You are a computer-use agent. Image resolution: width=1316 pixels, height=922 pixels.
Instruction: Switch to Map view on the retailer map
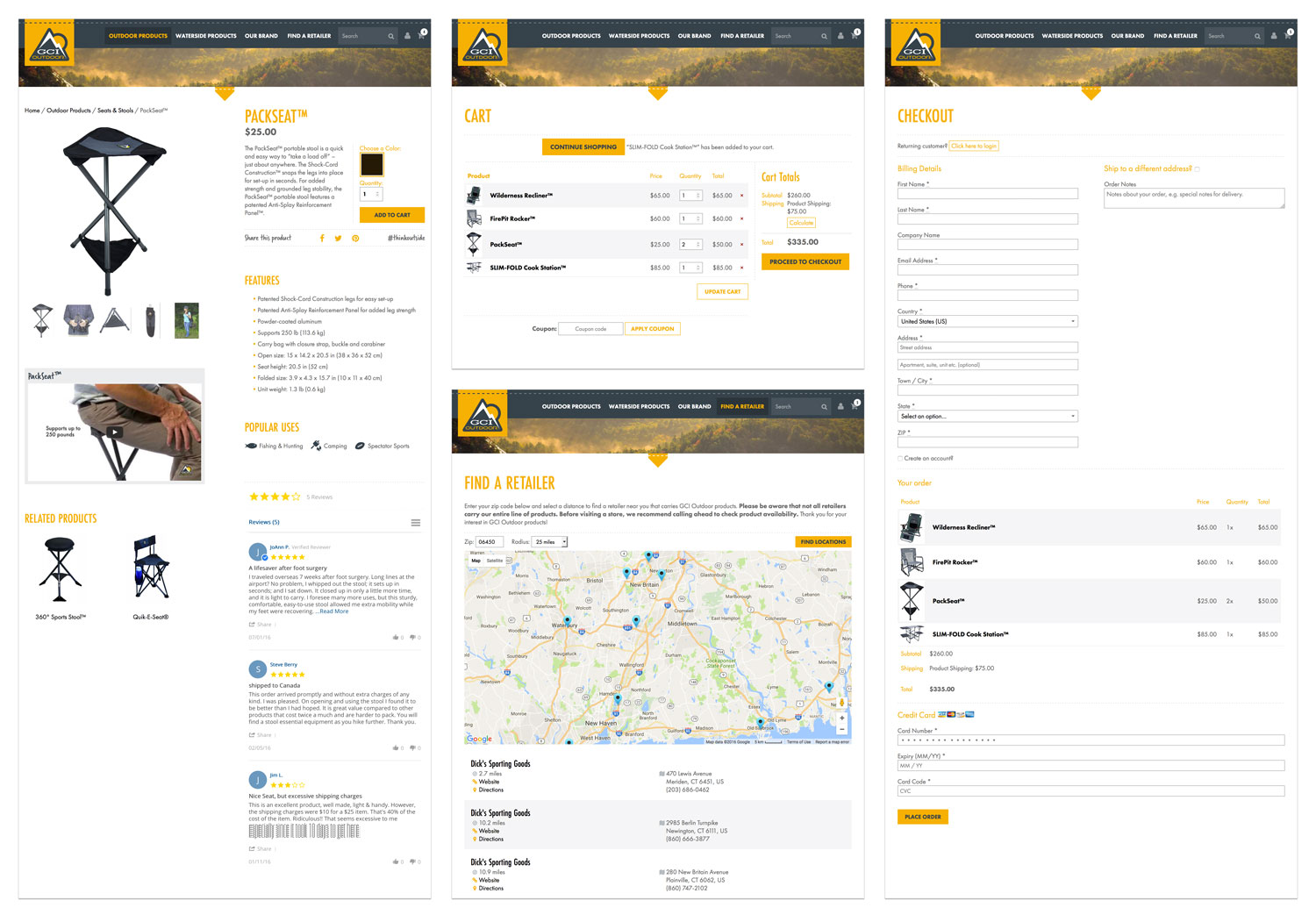(476, 561)
